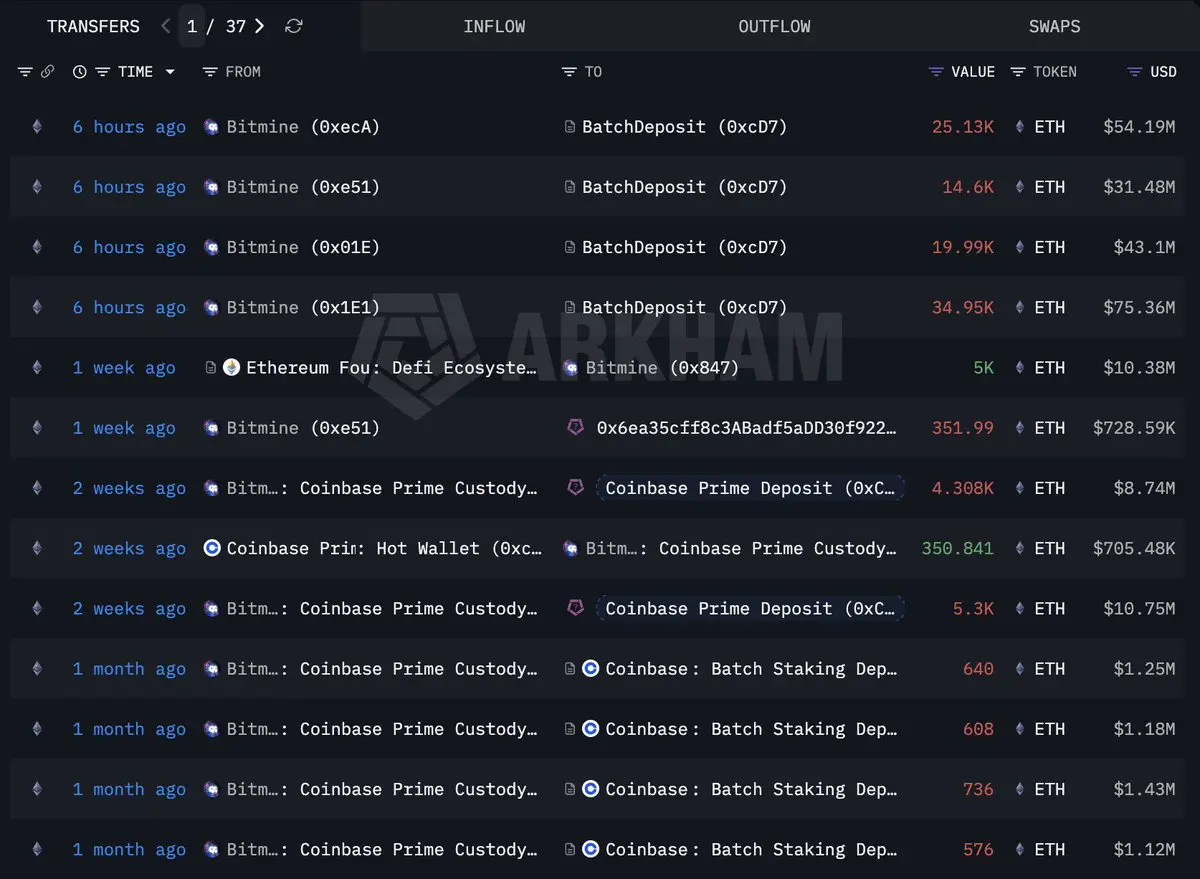Select the $75.36M USD amount
The width and height of the screenshot is (1200, 879).
[1139, 308]
